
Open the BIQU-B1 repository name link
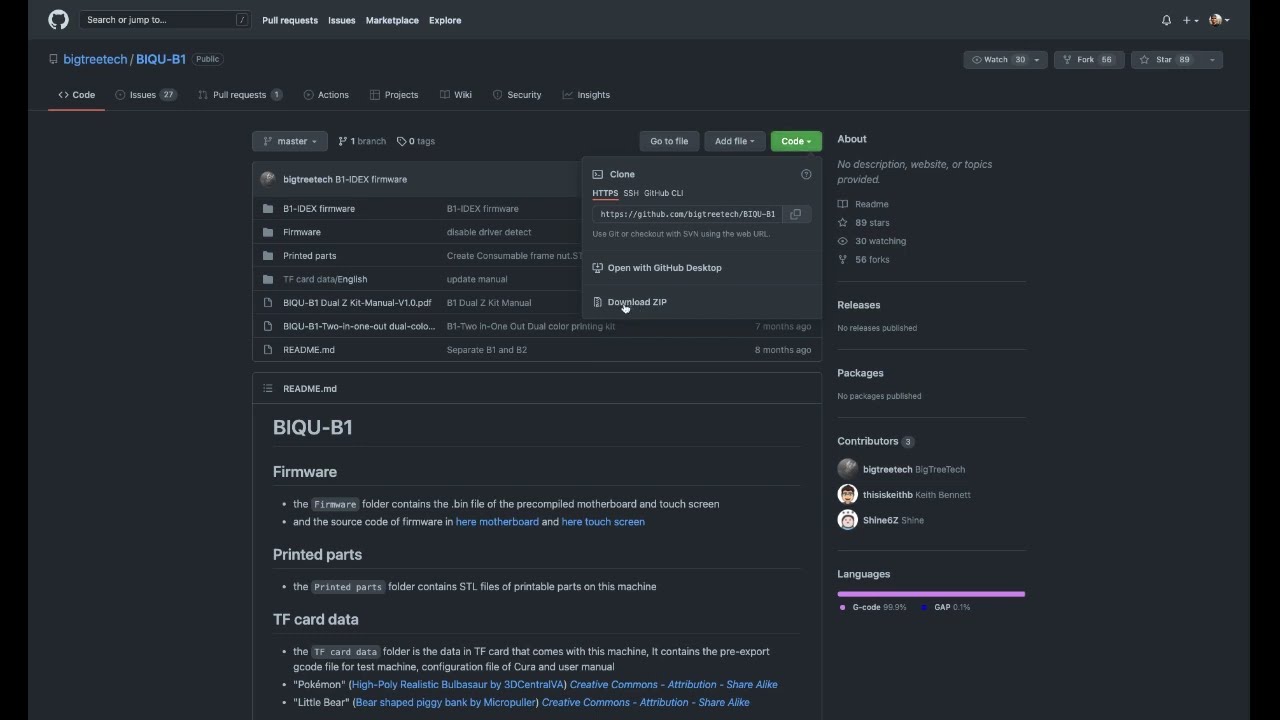coord(161,59)
